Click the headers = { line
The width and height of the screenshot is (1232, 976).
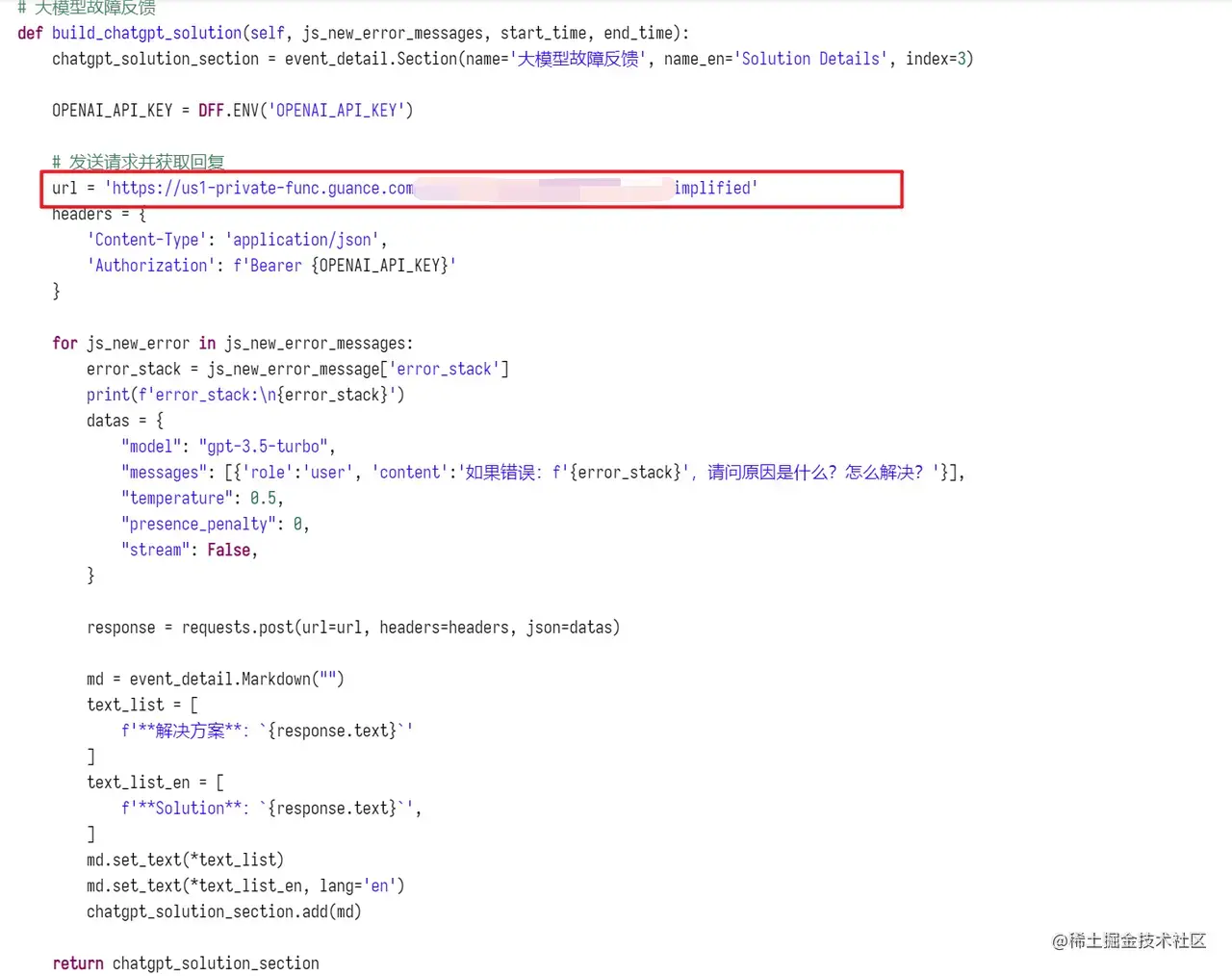pos(99,214)
